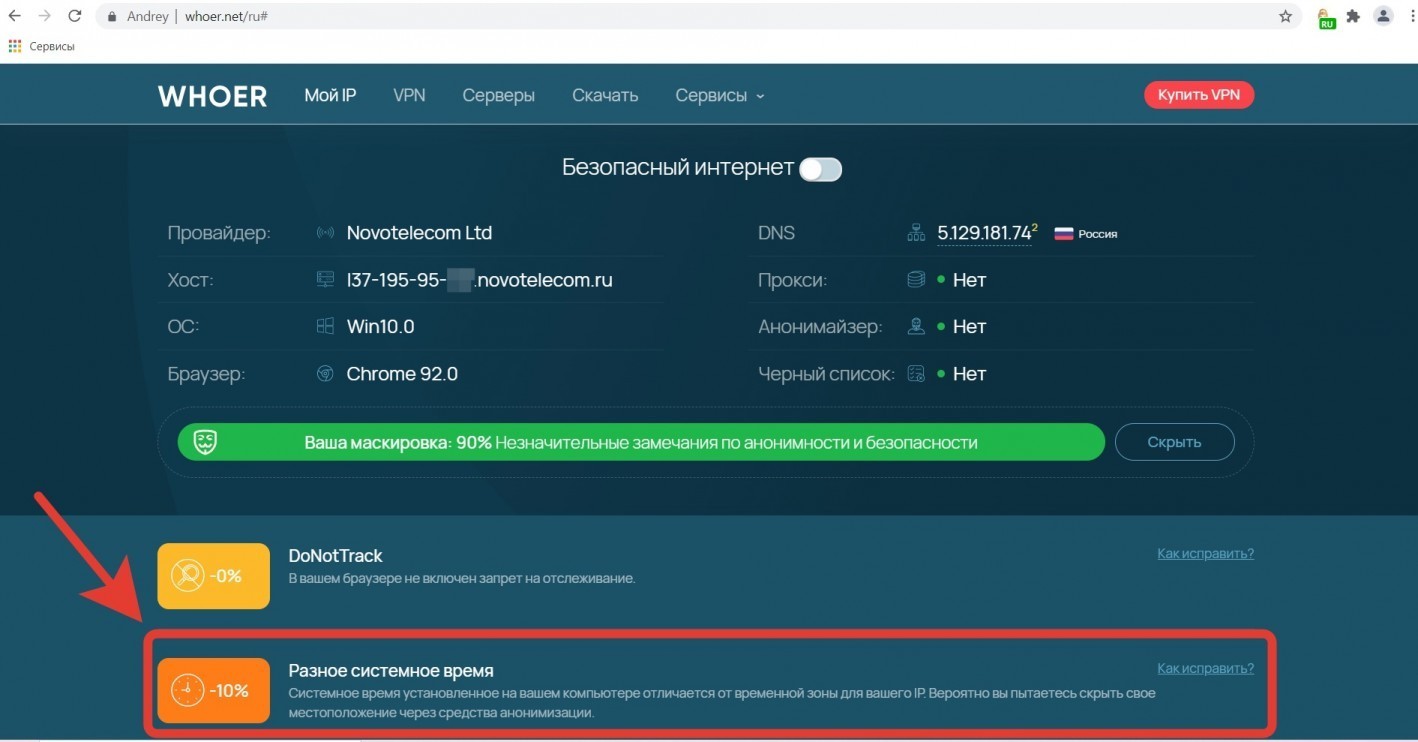Click the padlock site security icon
This screenshot has height=742, width=1418.
pyautogui.click(x=112, y=17)
